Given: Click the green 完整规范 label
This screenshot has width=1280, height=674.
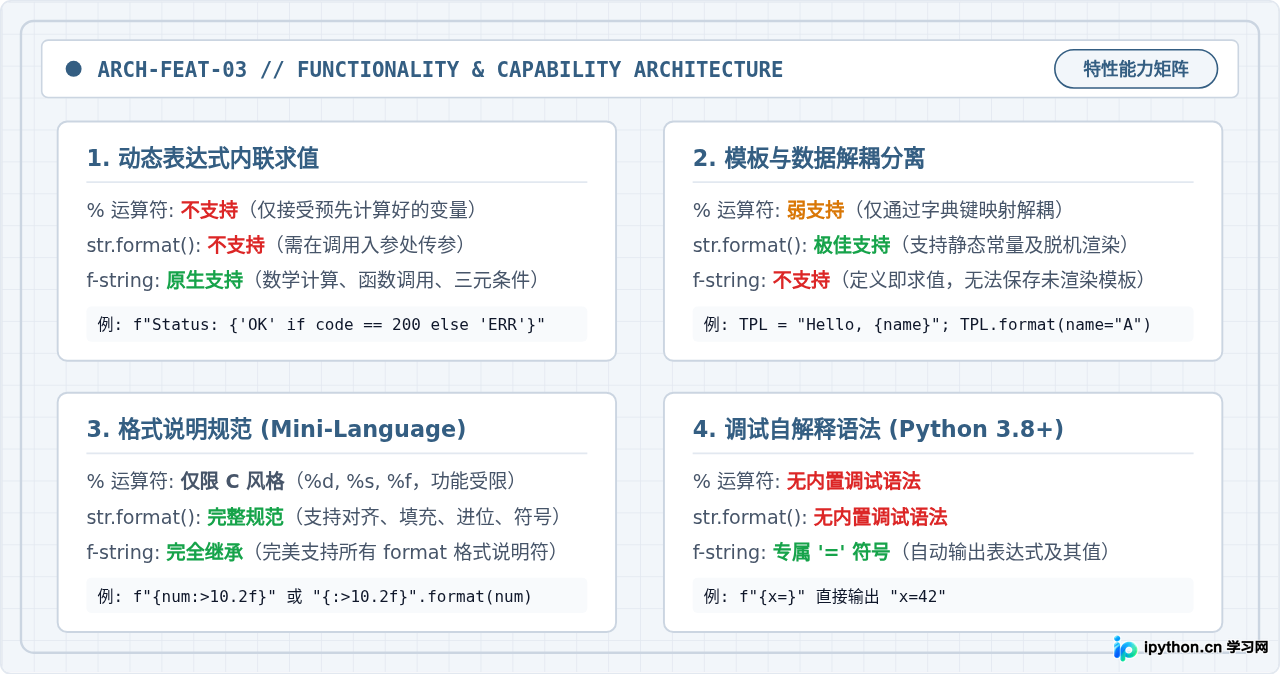Looking at the screenshot, I should tap(246, 517).
